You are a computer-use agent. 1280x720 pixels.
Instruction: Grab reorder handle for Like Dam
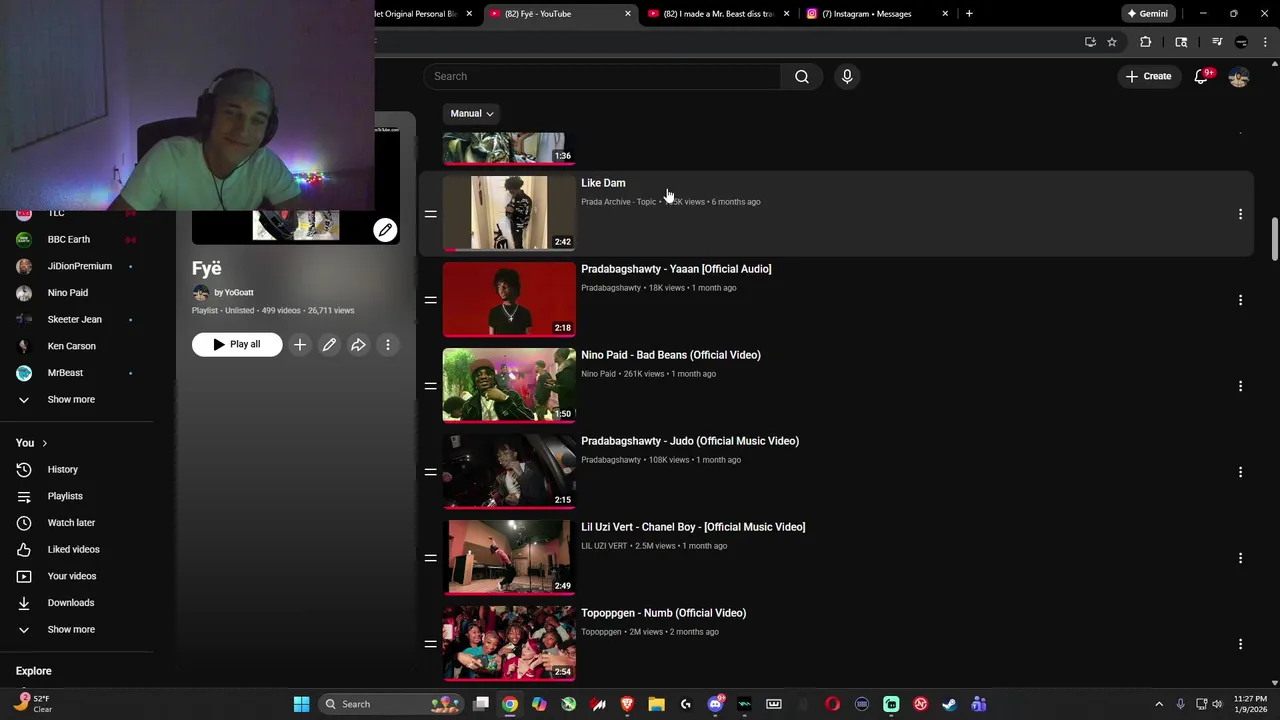pyautogui.click(x=430, y=214)
